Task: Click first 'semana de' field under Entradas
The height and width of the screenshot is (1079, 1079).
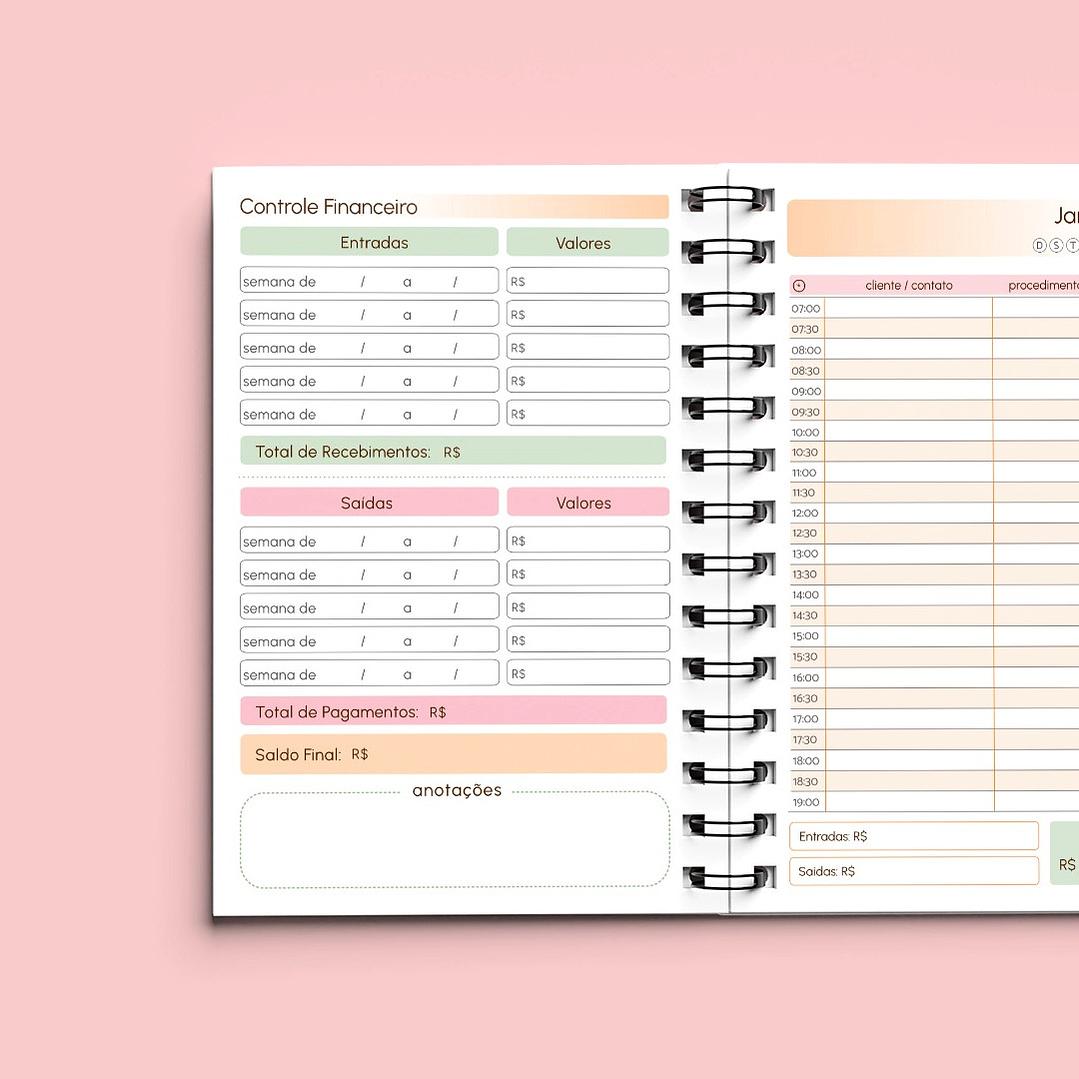Action: tap(369, 281)
